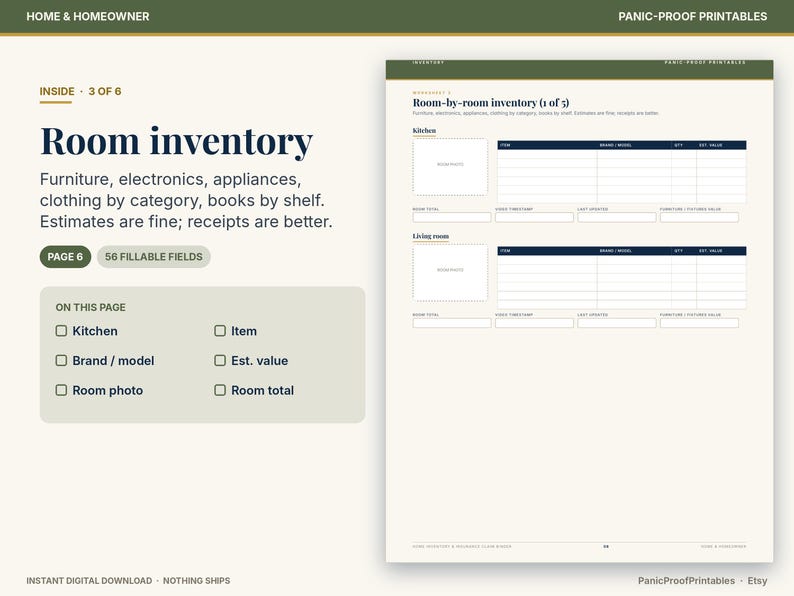Click Kitchen Last Updated field
The image size is (794, 596).
(x=617, y=217)
